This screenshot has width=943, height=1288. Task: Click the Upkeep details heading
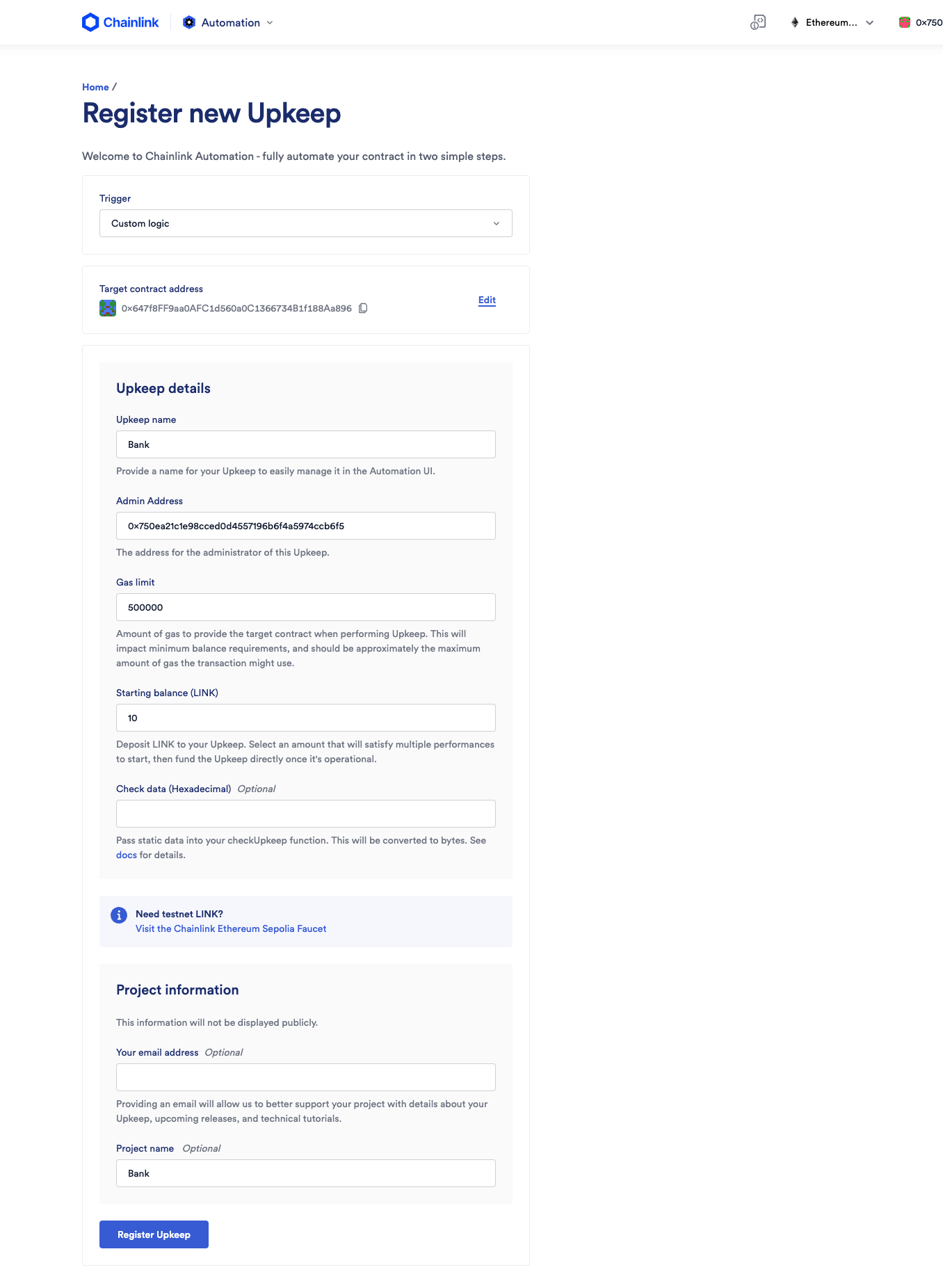[x=163, y=388]
